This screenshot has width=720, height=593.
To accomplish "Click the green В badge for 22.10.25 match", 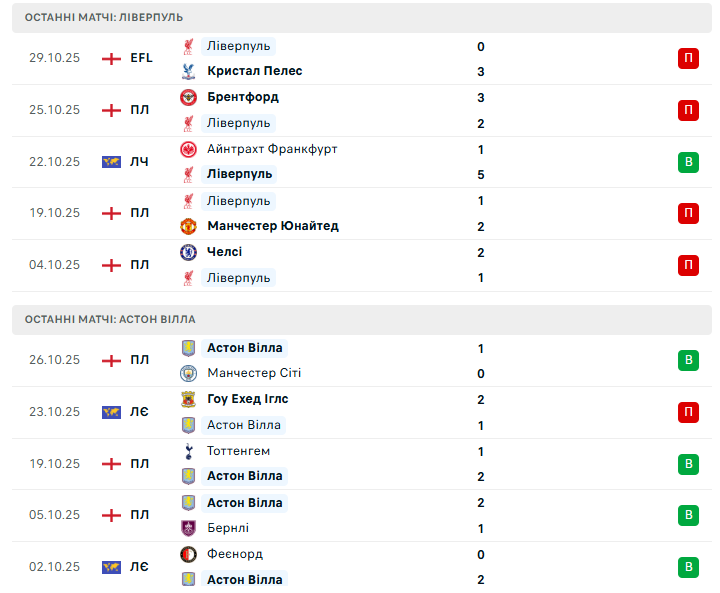I will 687,161.
